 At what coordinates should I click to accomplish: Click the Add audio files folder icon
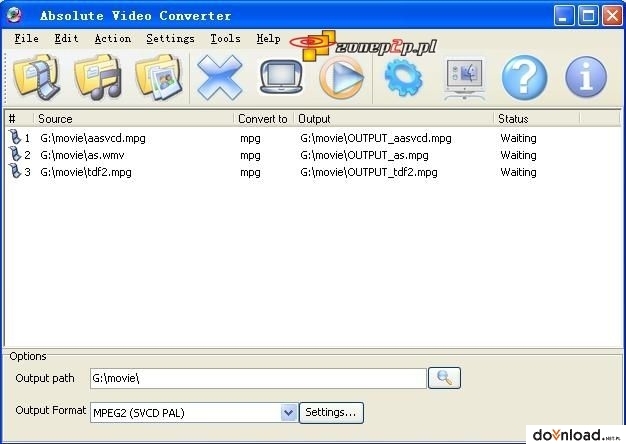pos(98,77)
